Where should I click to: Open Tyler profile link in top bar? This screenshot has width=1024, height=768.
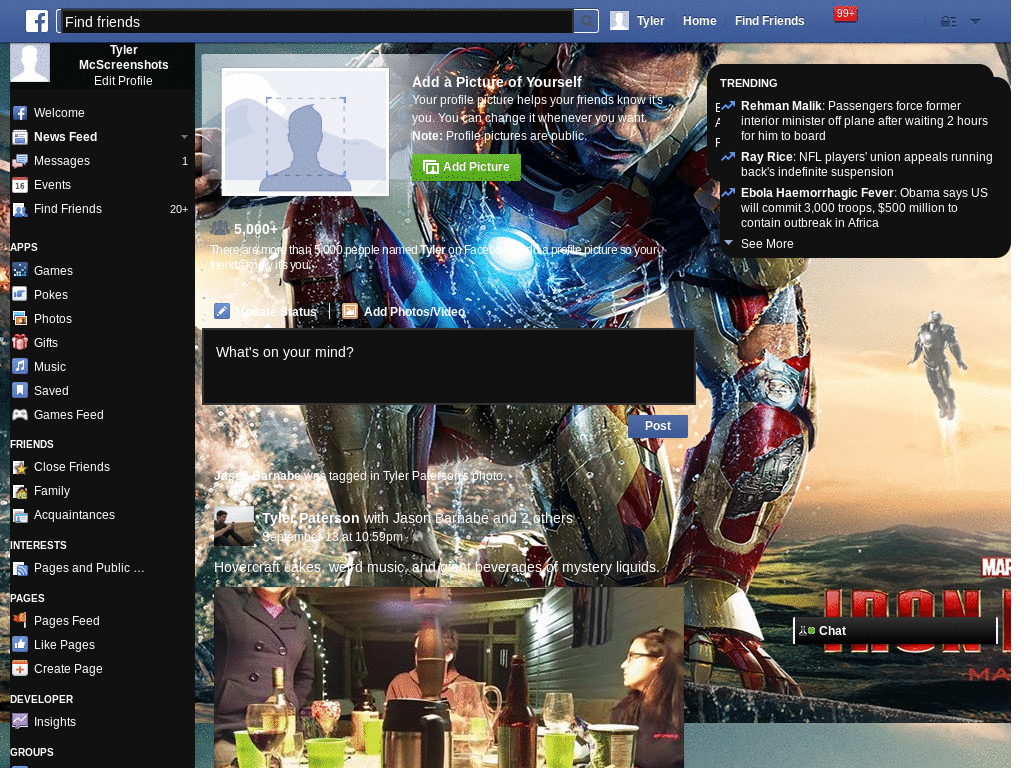(650, 21)
